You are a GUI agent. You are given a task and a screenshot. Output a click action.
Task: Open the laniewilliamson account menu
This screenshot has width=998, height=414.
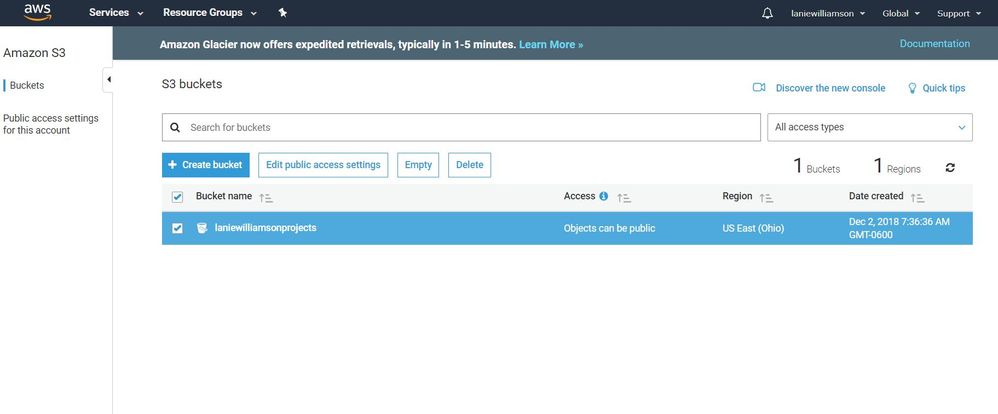coord(828,13)
